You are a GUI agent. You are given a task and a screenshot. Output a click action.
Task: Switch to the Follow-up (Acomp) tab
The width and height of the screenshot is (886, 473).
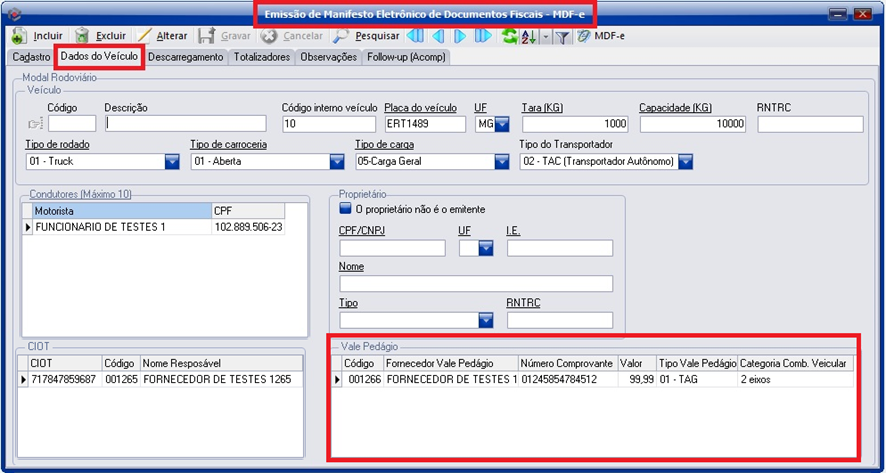coord(407,58)
